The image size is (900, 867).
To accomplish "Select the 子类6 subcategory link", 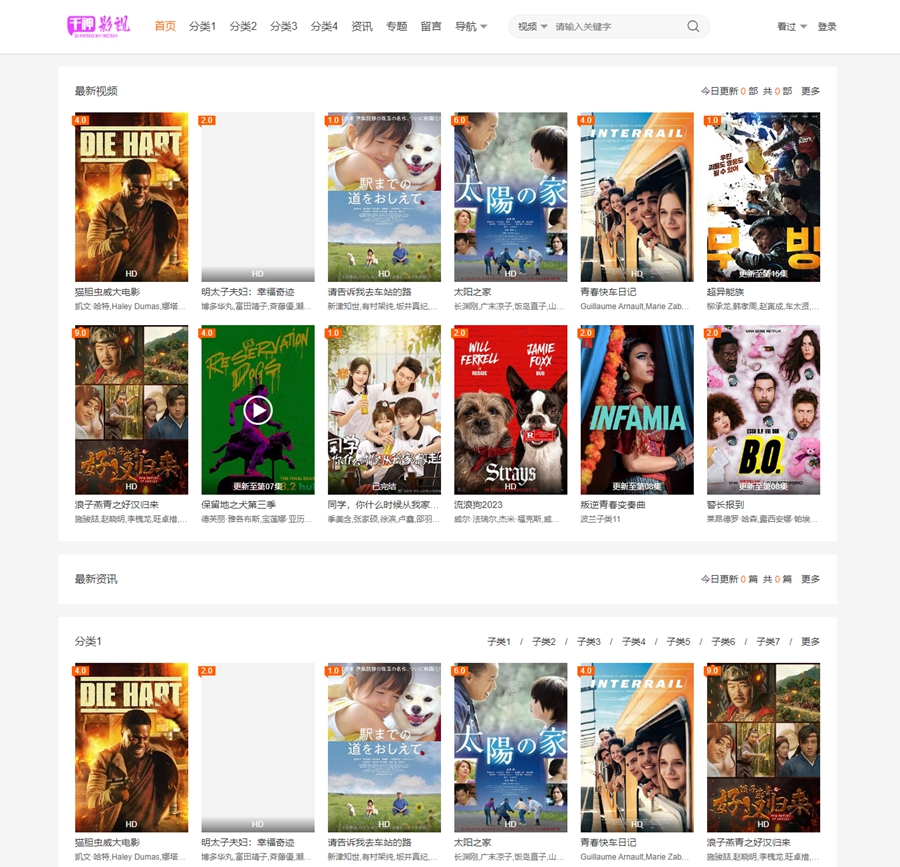I will point(723,641).
